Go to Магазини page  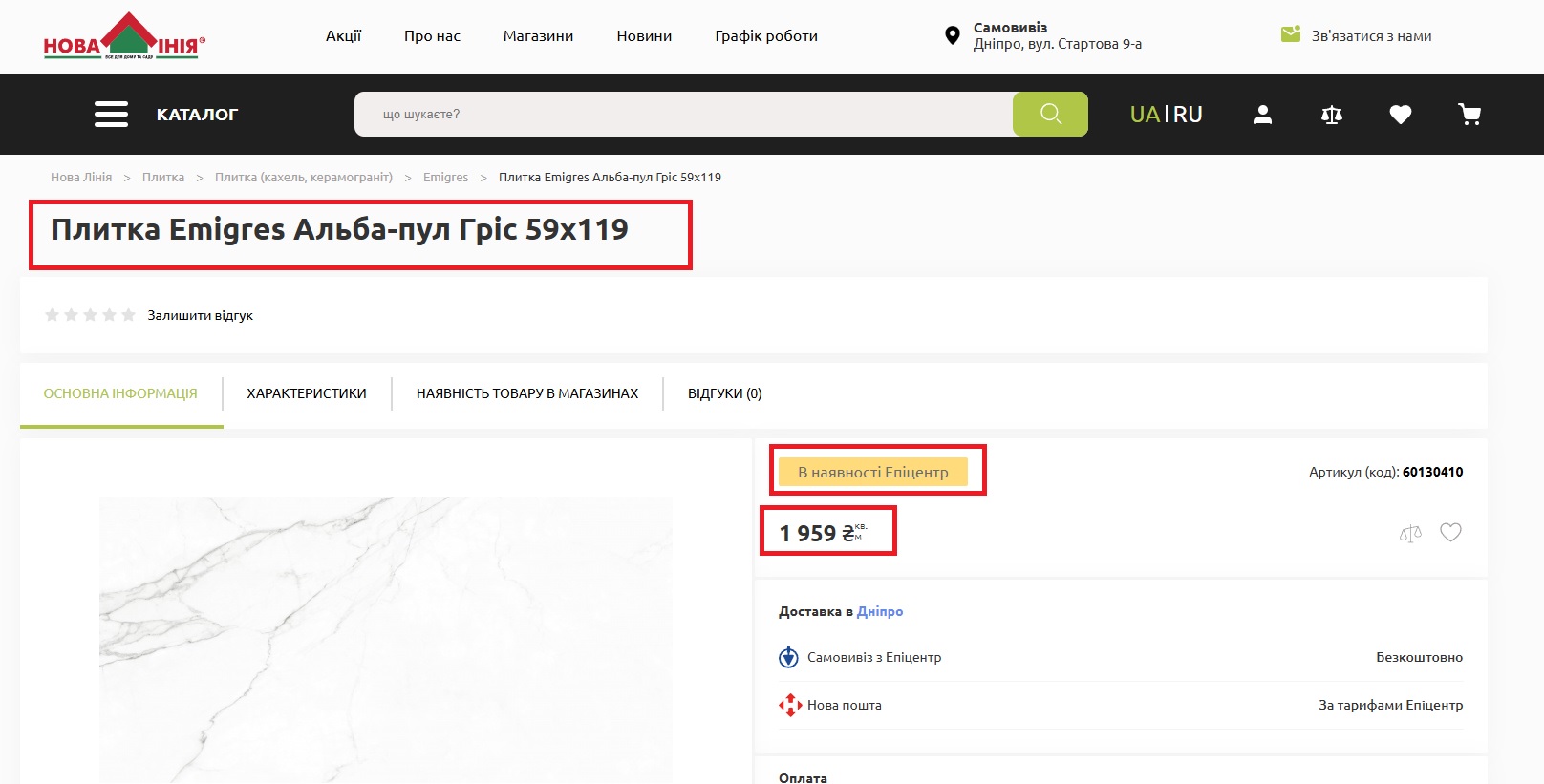tap(539, 36)
